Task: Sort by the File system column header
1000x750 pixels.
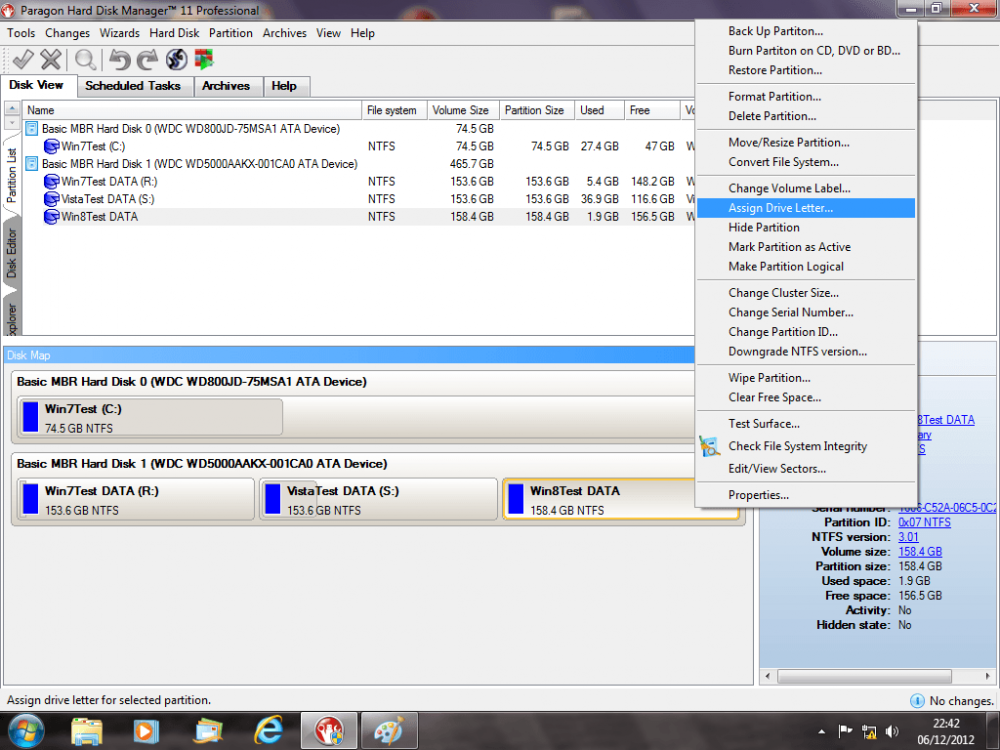Action: [394, 110]
